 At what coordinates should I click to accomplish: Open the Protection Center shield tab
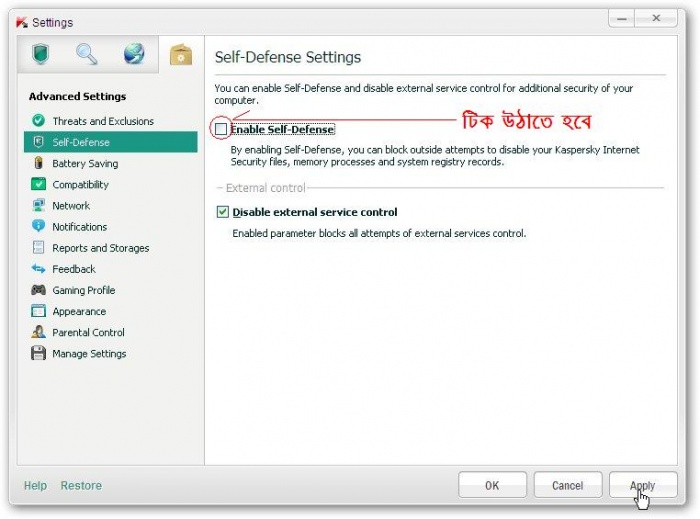(x=40, y=54)
